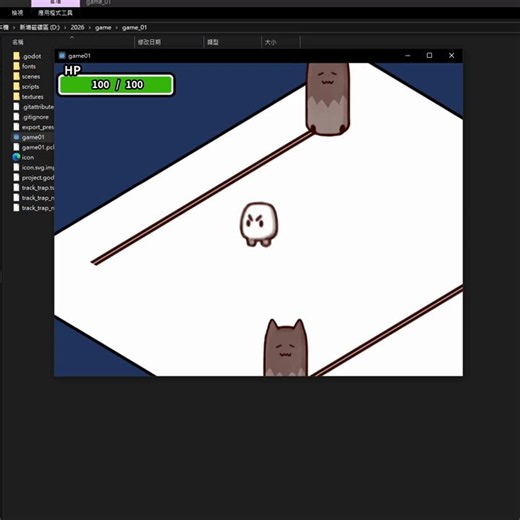Image resolution: width=520 pixels, height=520 pixels.
Task: Click the HP label in game window
Action: click(x=72, y=70)
